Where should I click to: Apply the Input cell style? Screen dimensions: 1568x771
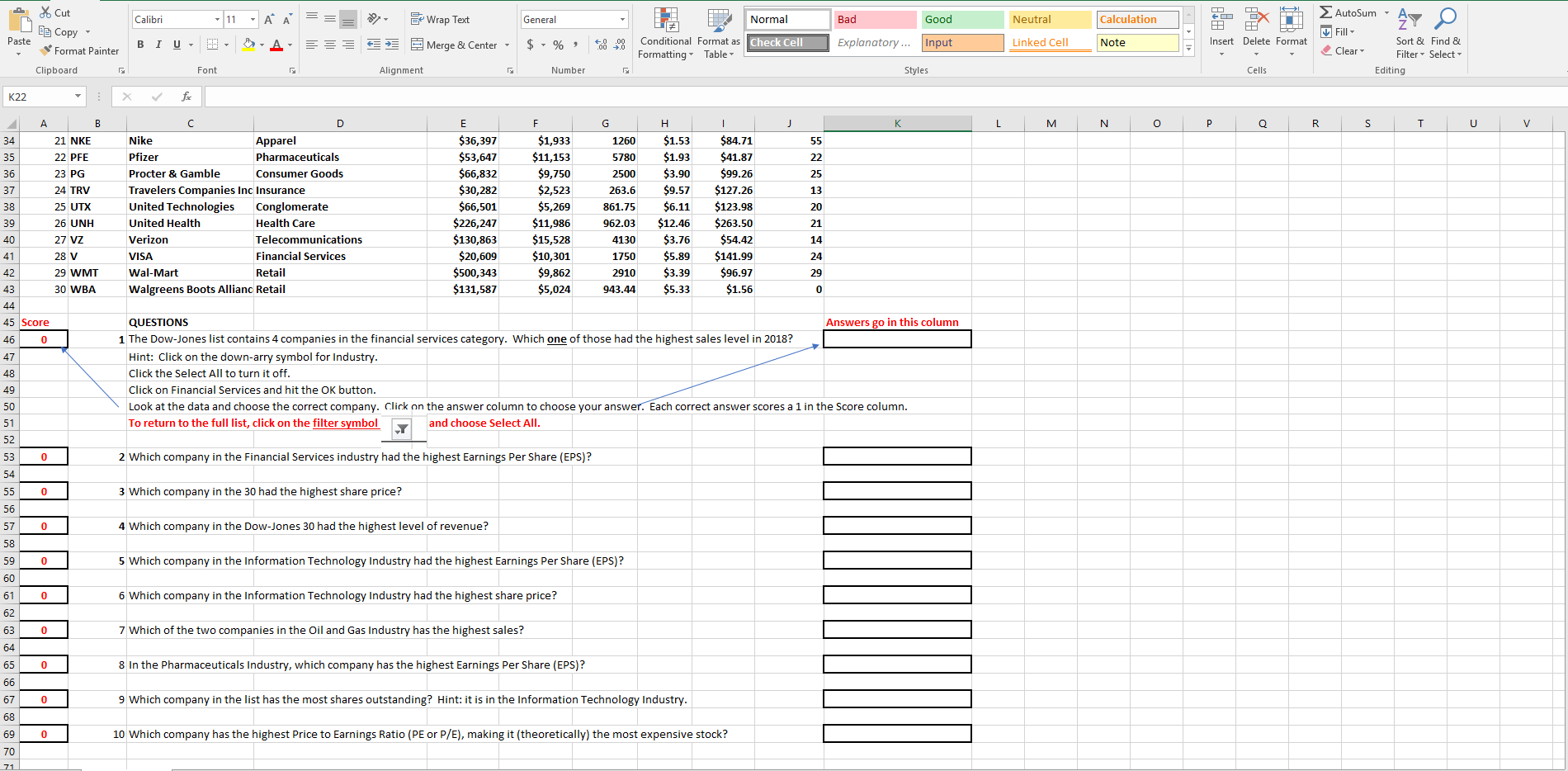coord(961,42)
